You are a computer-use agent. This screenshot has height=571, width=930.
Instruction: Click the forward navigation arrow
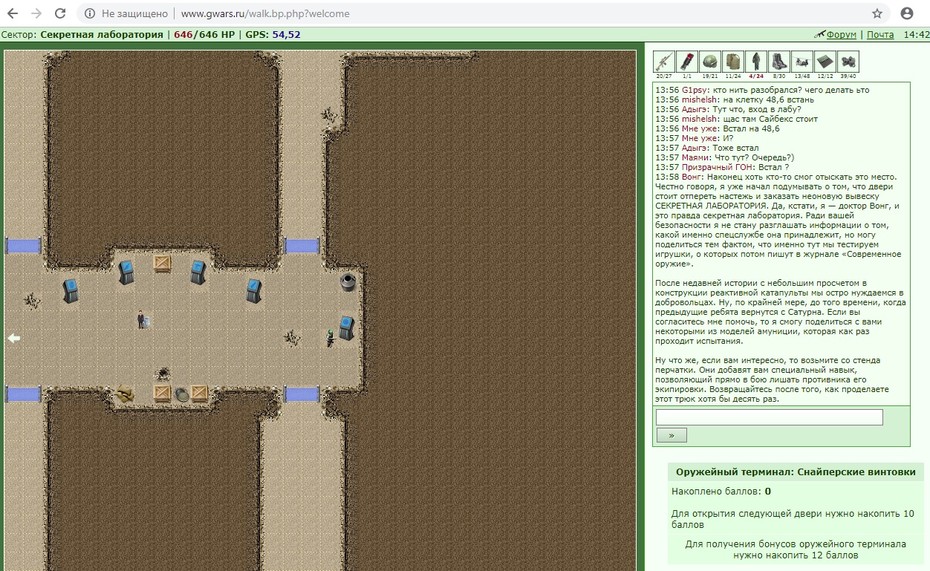pyautogui.click(x=36, y=13)
